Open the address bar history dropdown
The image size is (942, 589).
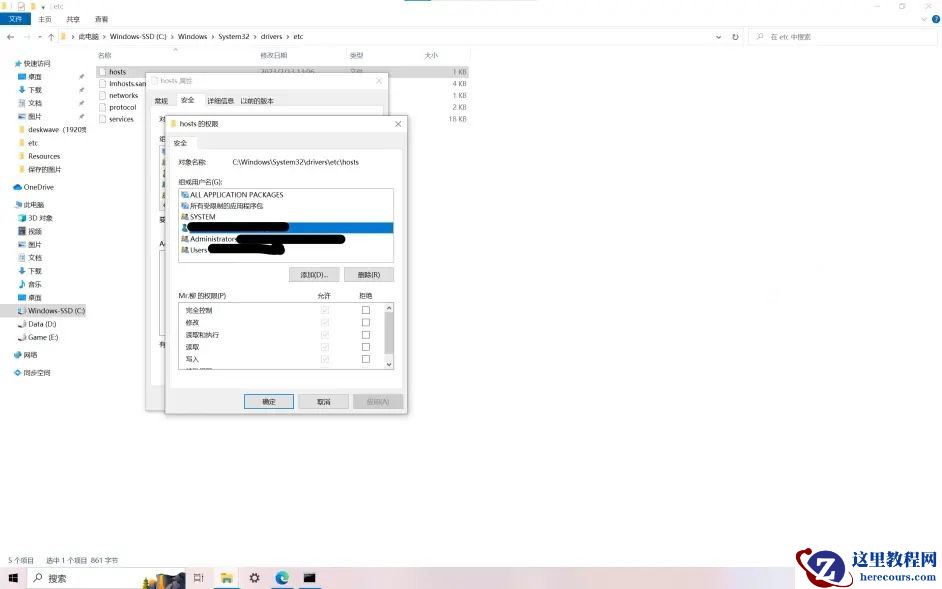point(719,37)
